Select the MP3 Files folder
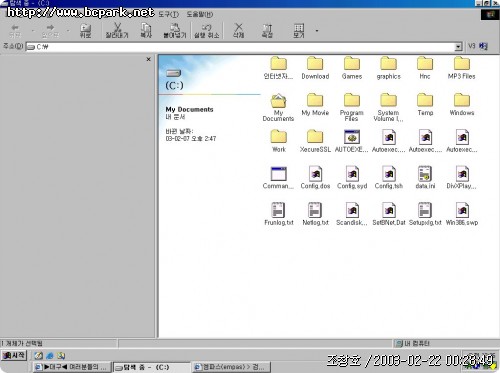Screen dimensions: 500x373 coord(462,68)
